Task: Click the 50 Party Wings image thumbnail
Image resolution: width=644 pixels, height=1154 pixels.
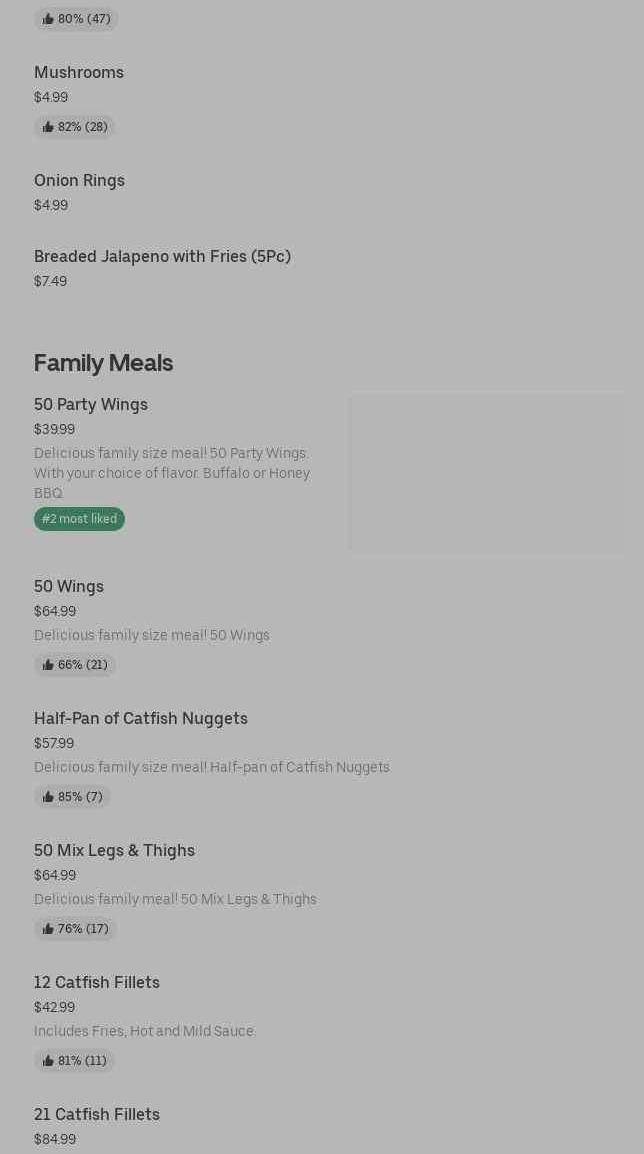Action: [x=486, y=473]
